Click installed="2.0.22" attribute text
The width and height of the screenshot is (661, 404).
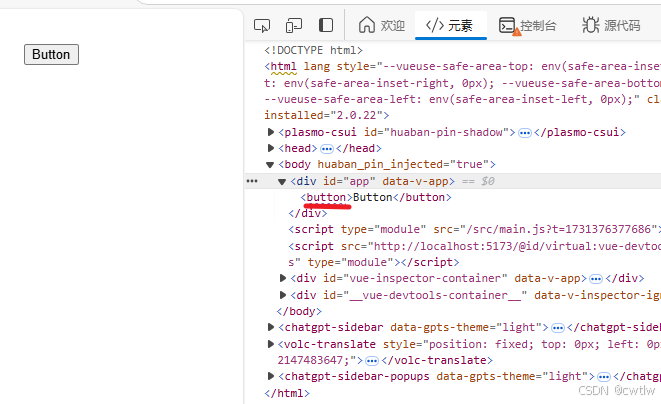(322, 115)
